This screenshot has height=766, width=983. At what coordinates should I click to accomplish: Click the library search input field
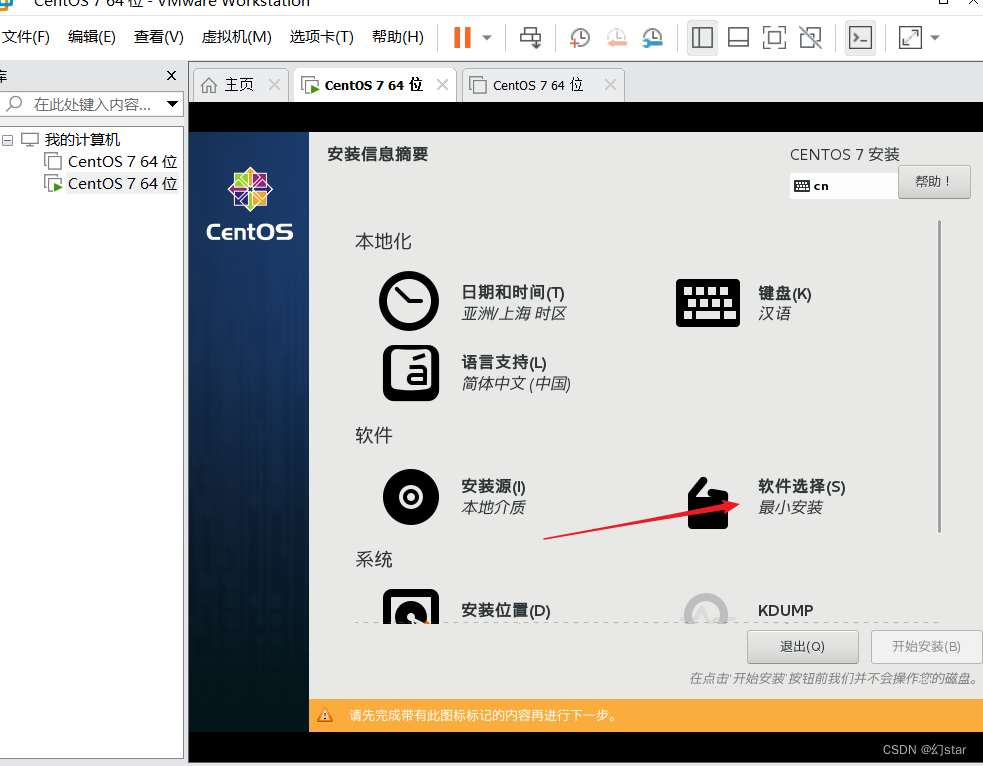pos(92,104)
